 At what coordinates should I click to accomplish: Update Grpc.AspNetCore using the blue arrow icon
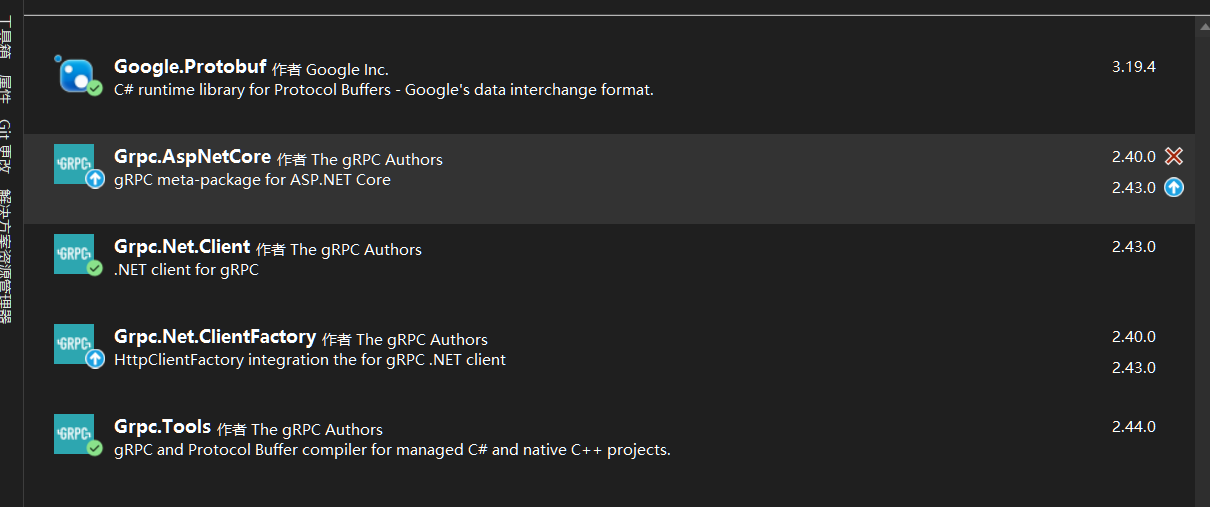[1174, 187]
